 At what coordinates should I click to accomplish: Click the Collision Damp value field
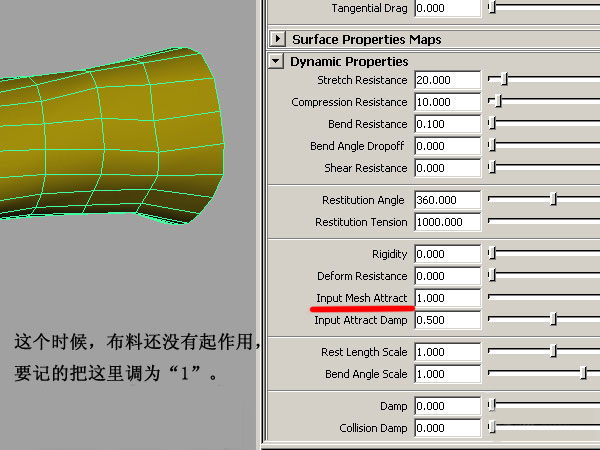coord(447,428)
